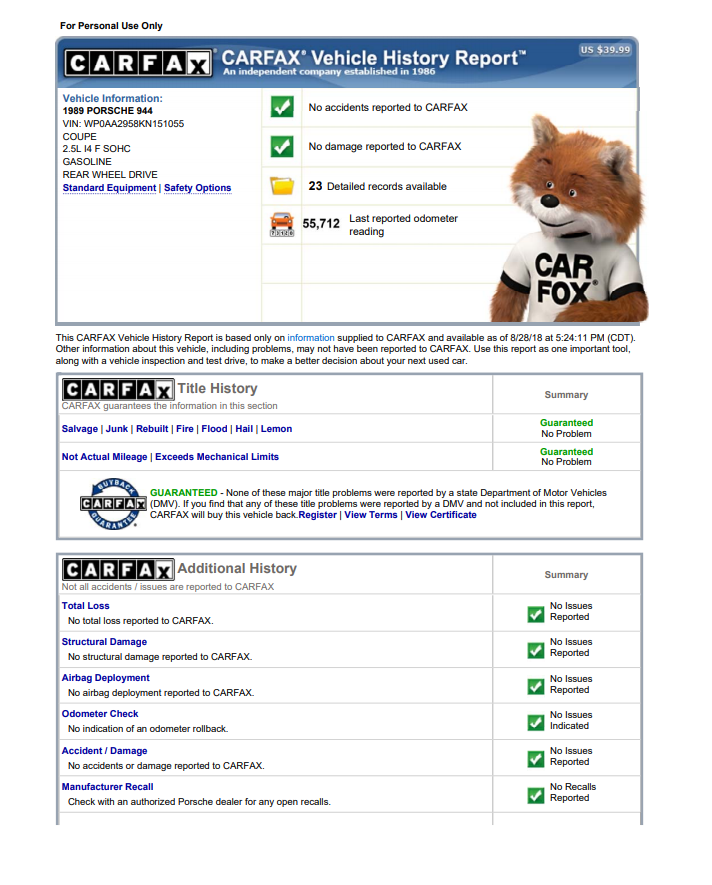
Task: Click the Title History section heading
Action: (x=217, y=388)
